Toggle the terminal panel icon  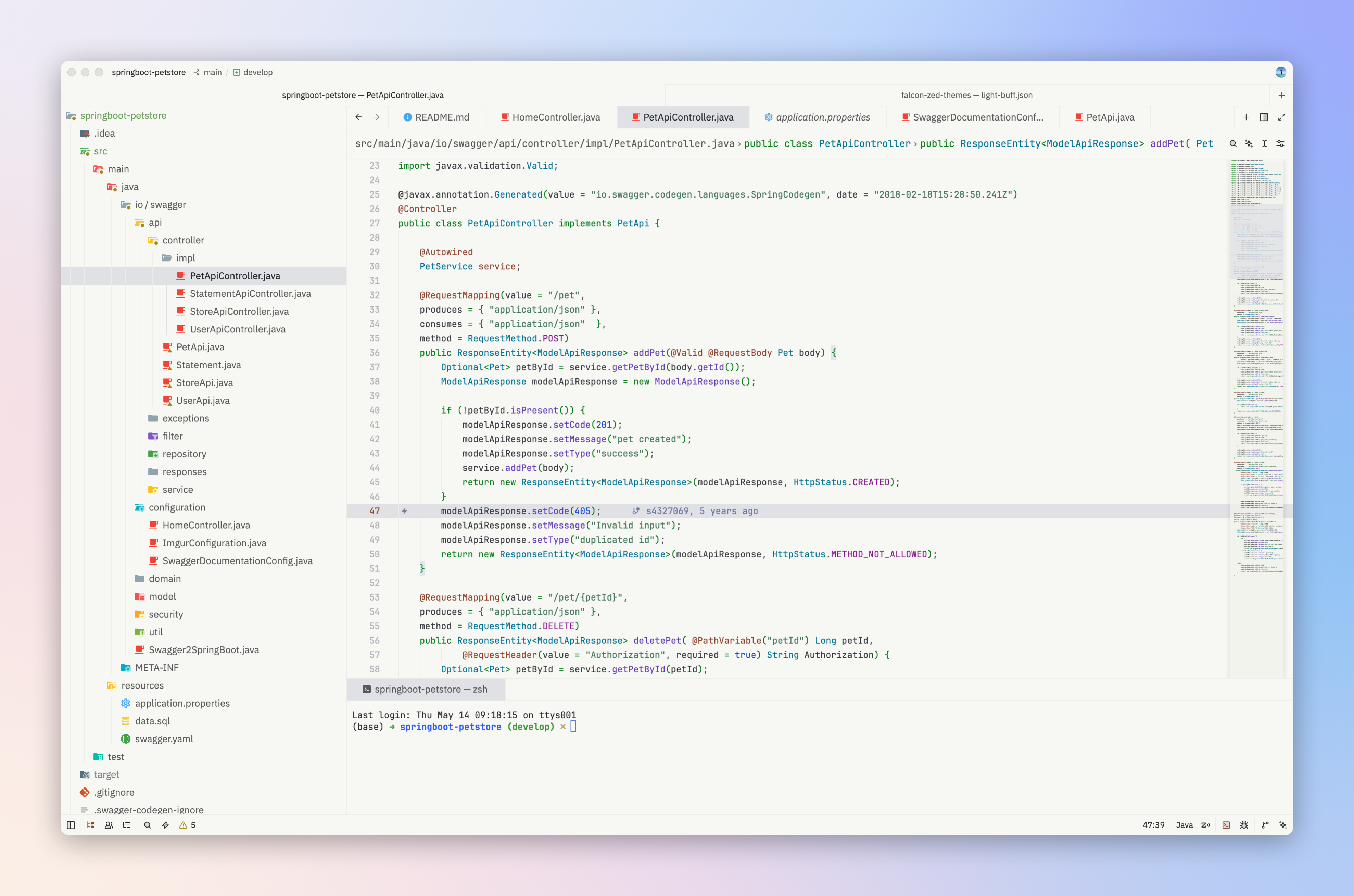[1226, 825]
